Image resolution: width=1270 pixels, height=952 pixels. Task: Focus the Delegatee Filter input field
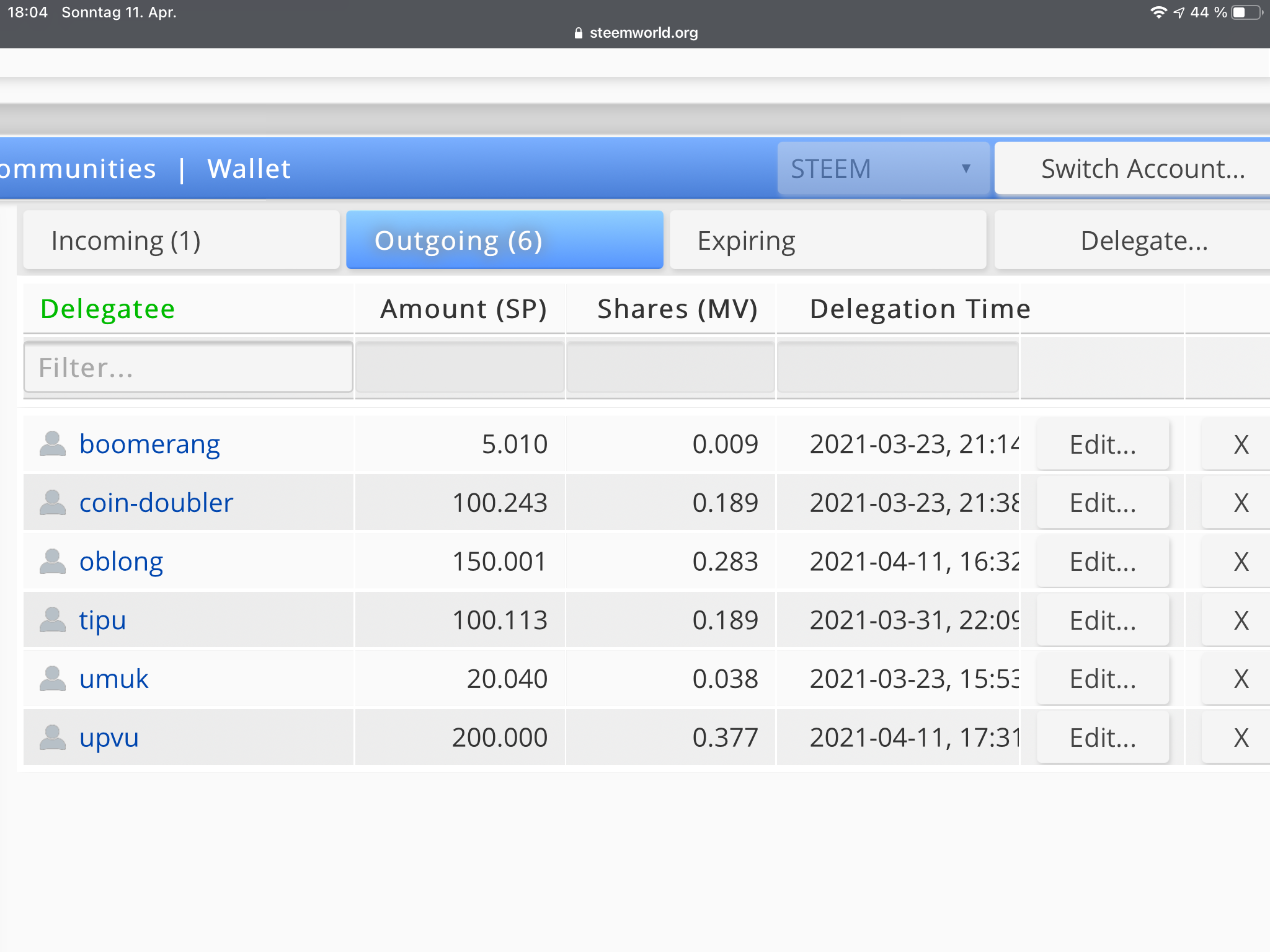click(x=188, y=368)
